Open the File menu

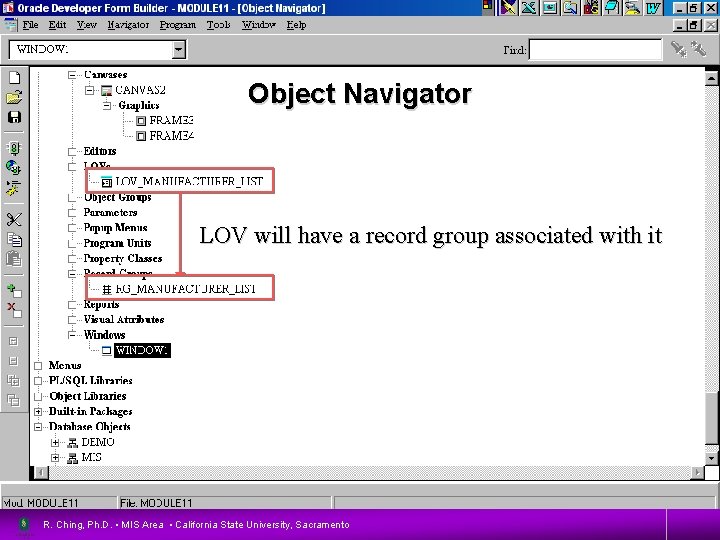tap(31, 25)
